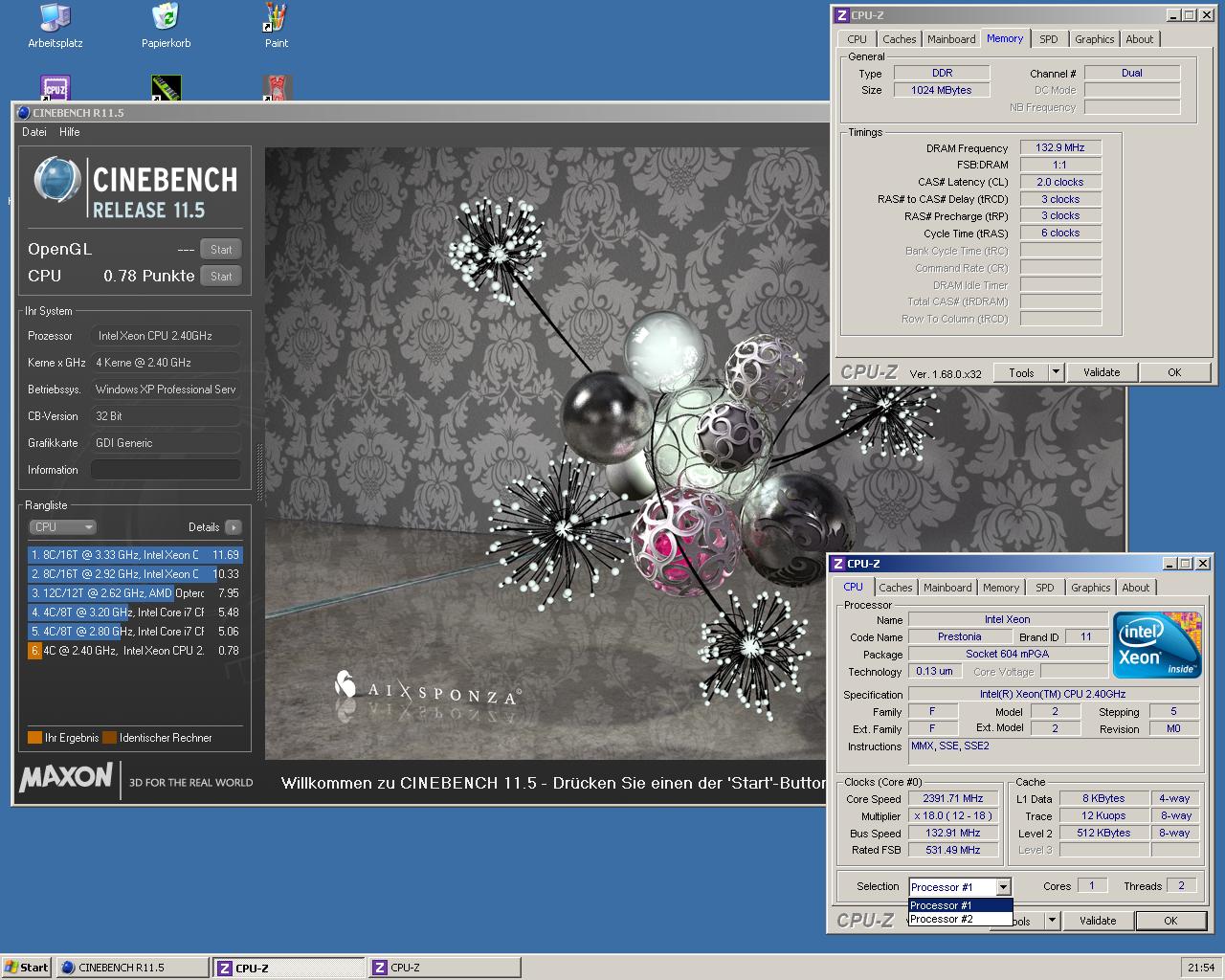The width and height of the screenshot is (1225, 980).
Task: Click MAXON logo in Cinebench footer
Action: [x=66, y=777]
